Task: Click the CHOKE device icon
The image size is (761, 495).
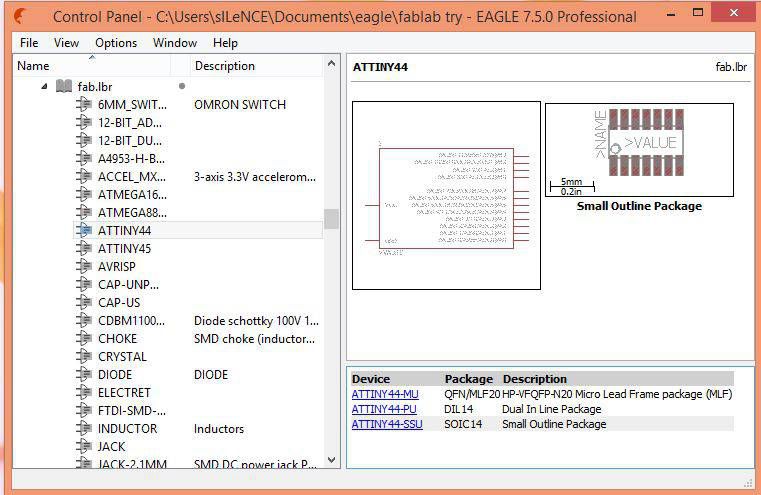Action: 84,338
